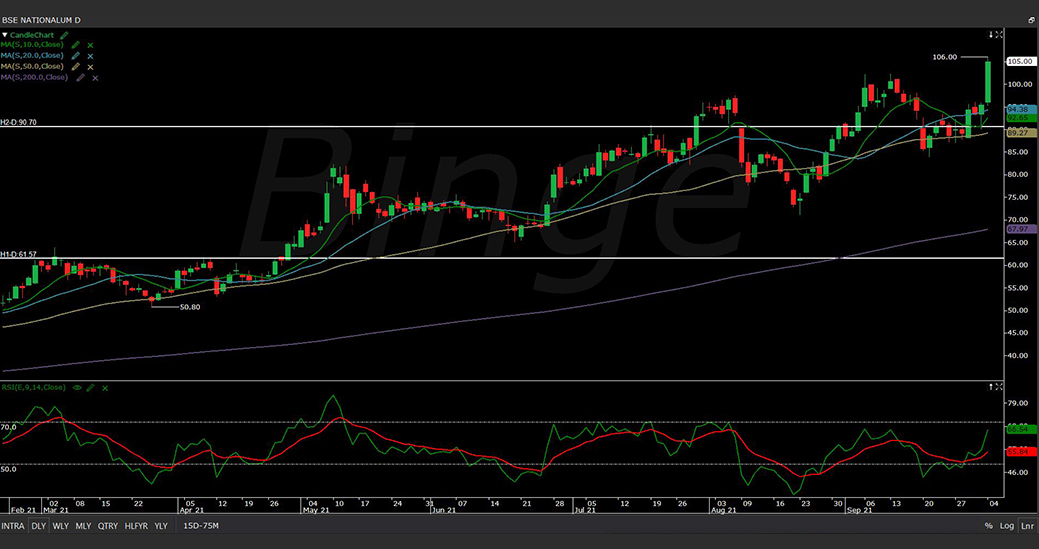Edit the MA(S,50.0,Close) indicator pencil
Screen dimensions: 1039x549
[x=76, y=66]
